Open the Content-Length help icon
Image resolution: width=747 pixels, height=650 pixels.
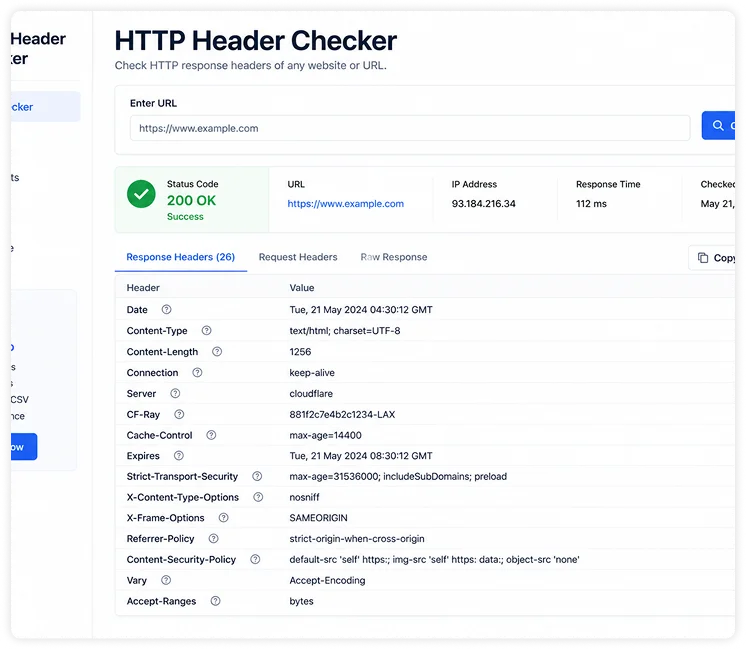(x=217, y=351)
